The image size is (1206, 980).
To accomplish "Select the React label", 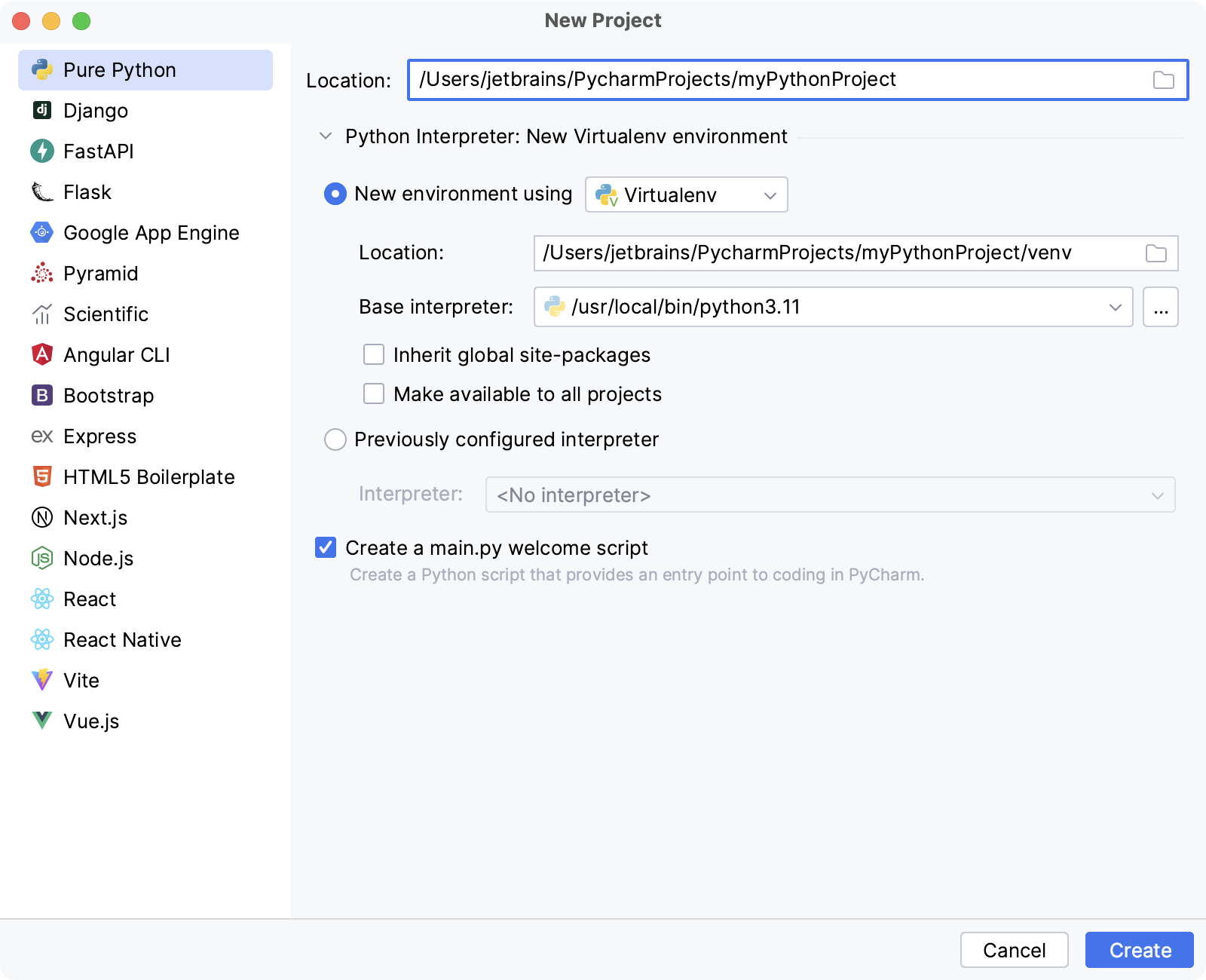I will click(x=90, y=599).
